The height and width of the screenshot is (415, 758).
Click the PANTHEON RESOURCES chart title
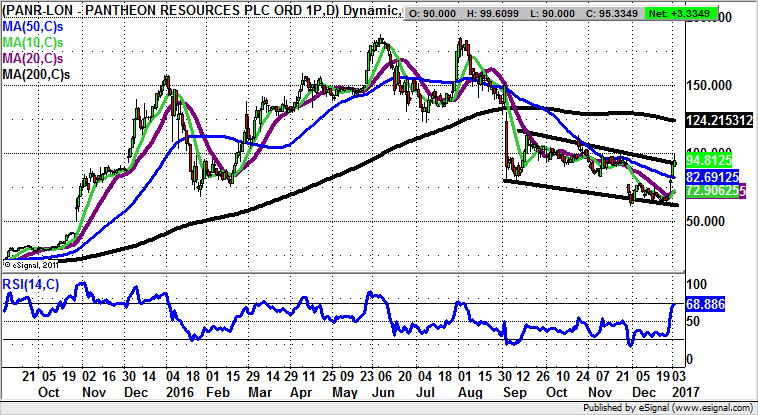pyautogui.click(x=200, y=11)
